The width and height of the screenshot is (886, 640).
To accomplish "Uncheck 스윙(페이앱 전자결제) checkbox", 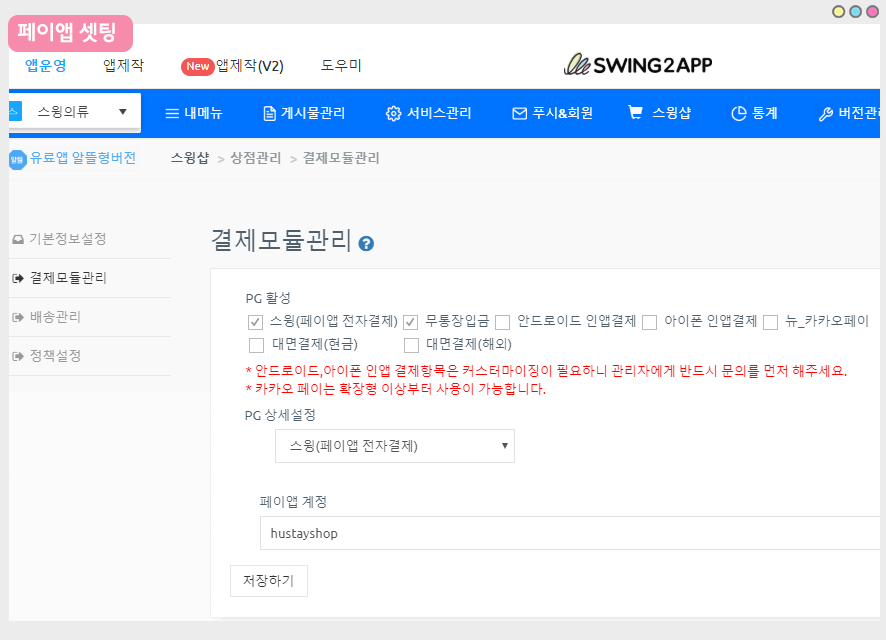I will tap(255, 322).
